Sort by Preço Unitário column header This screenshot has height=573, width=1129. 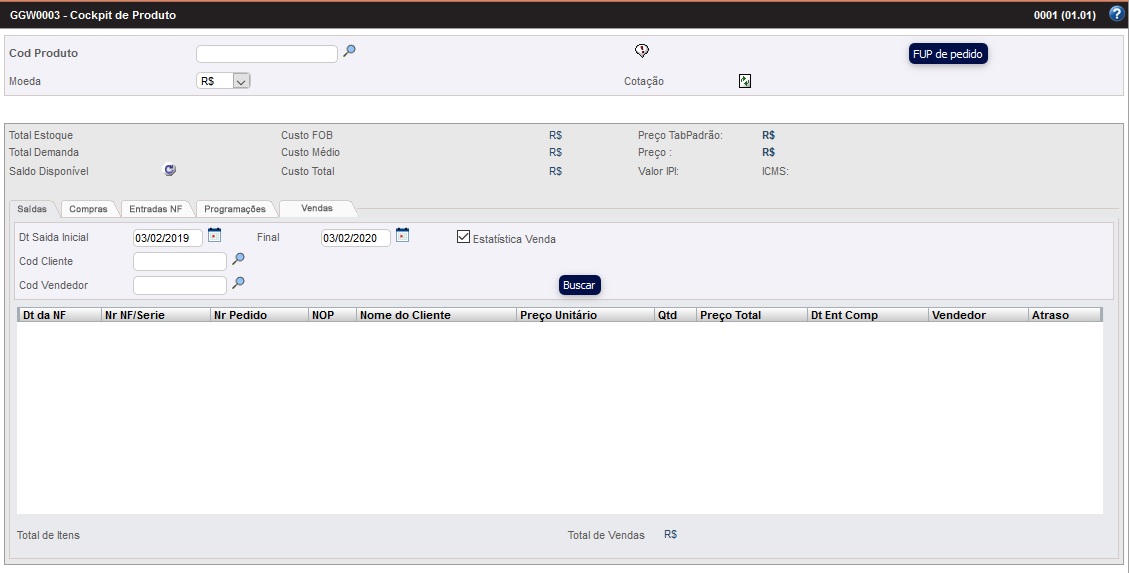click(x=558, y=315)
